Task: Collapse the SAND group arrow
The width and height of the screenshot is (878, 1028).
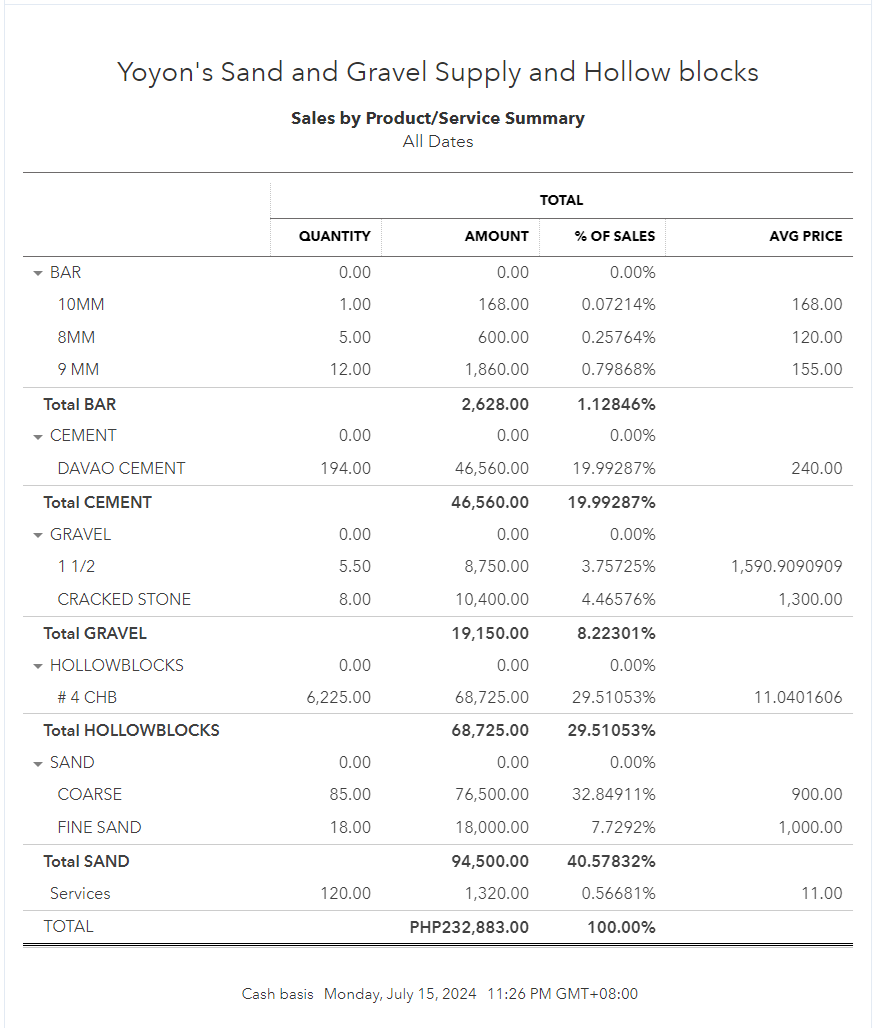Action: click(x=38, y=763)
